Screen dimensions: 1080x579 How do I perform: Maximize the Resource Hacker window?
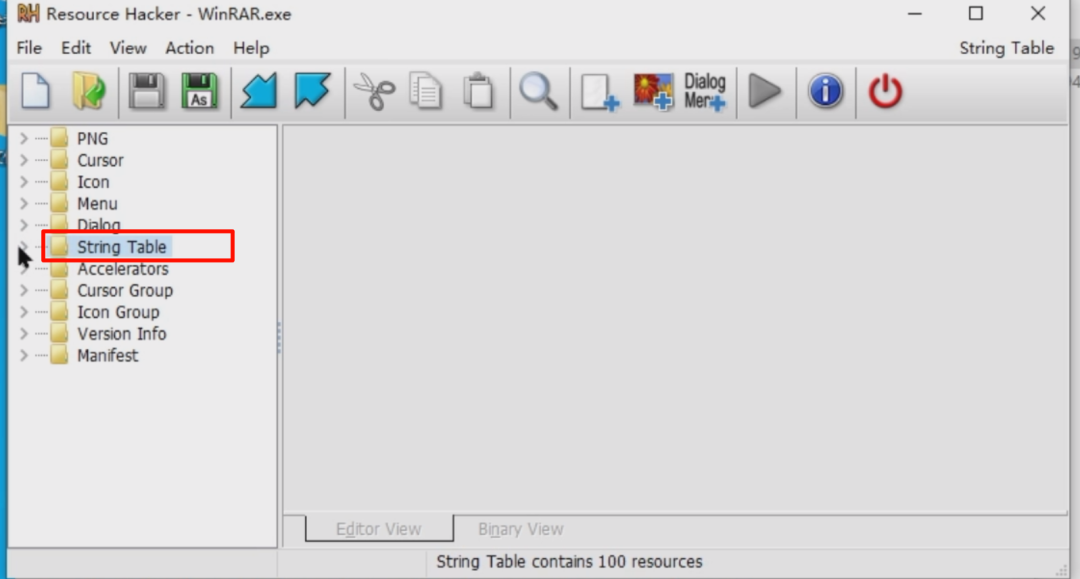(x=975, y=13)
